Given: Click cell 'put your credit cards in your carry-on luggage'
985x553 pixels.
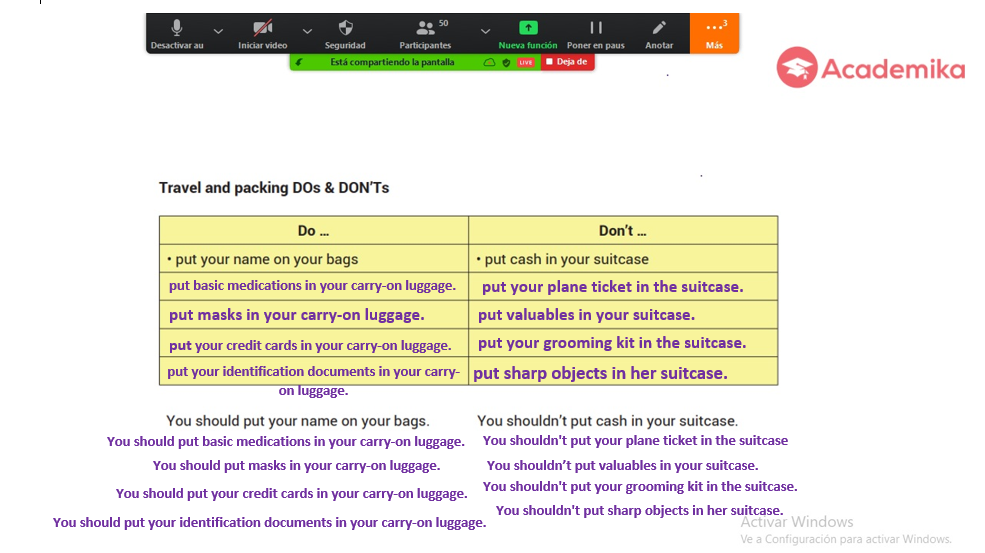Looking at the screenshot, I should (313, 343).
